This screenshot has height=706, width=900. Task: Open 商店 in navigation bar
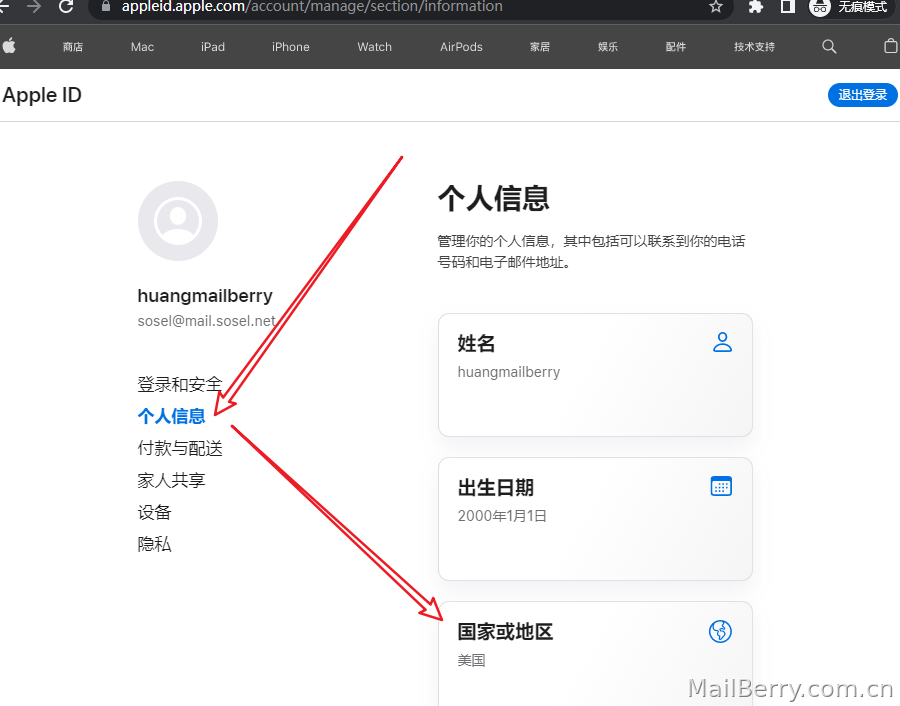[x=73, y=47]
